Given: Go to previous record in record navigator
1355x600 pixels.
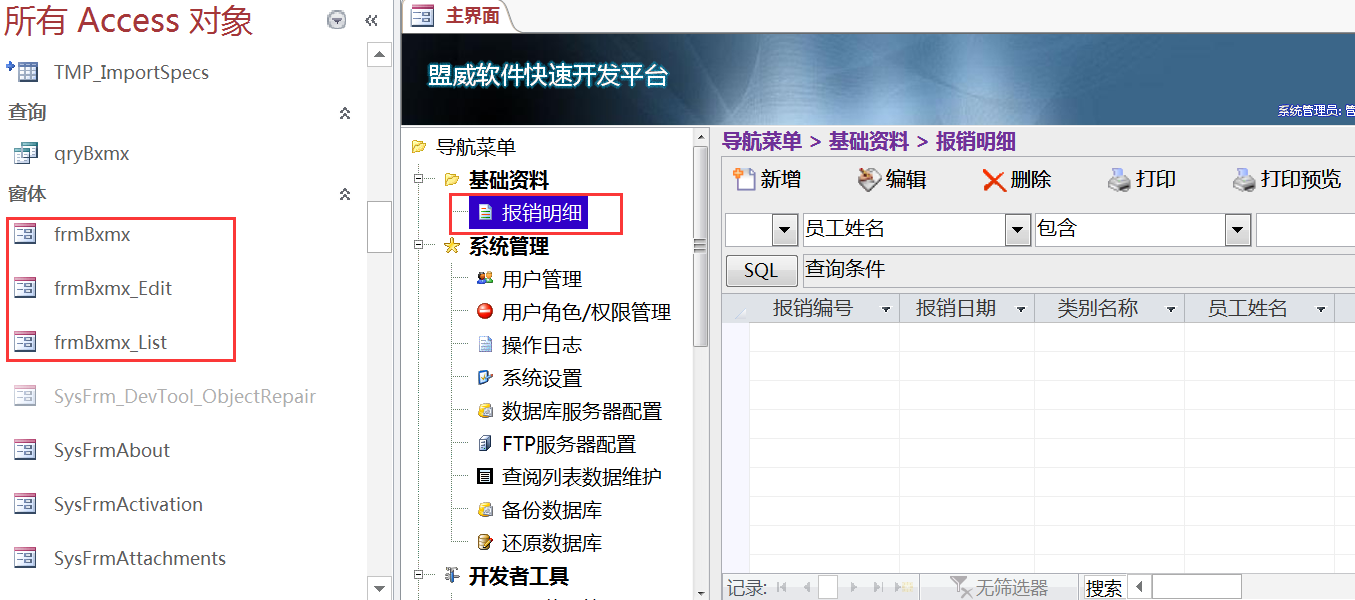Looking at the screenshot, I should coord(806,588).
